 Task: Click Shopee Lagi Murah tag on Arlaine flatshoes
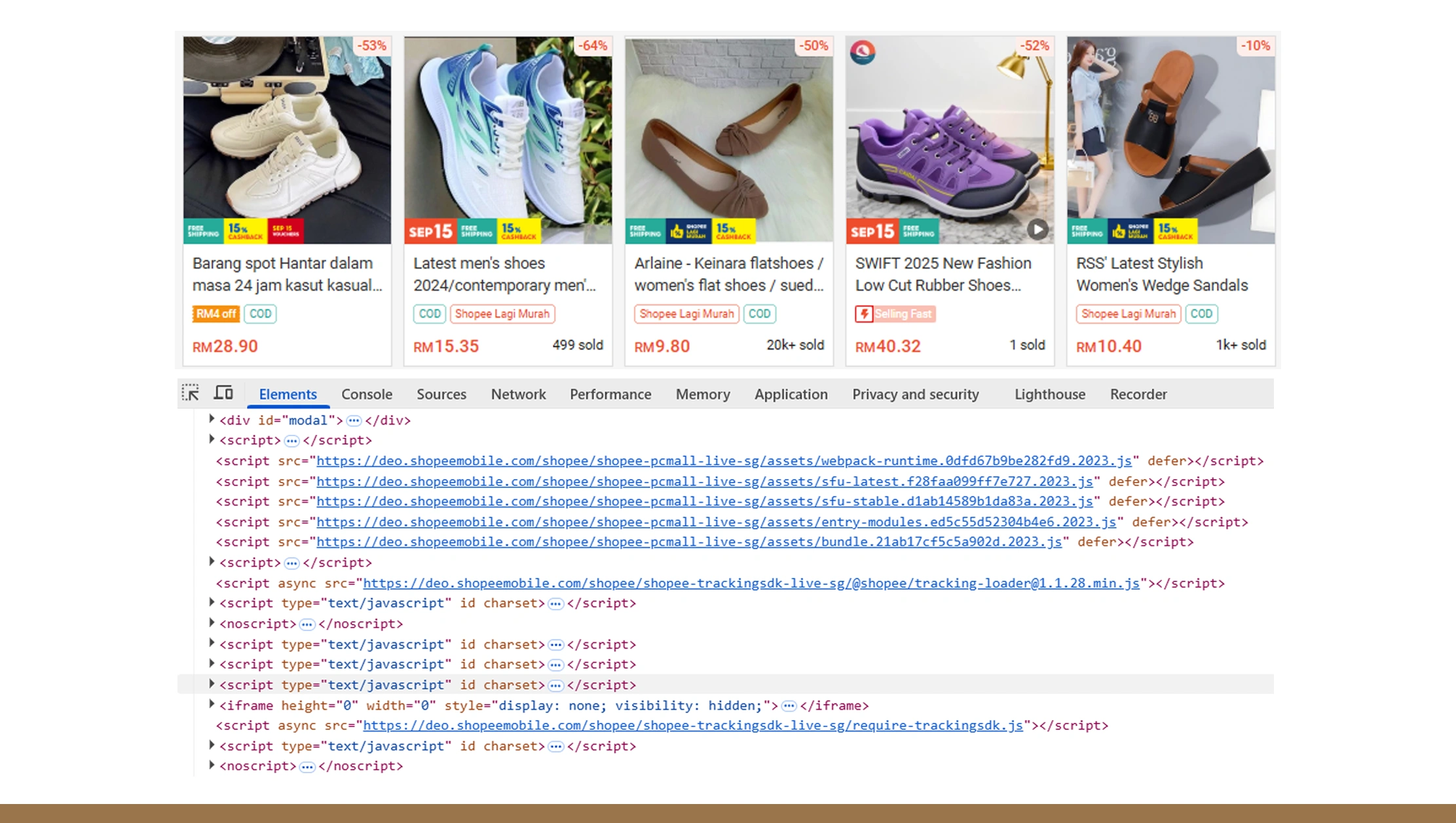[686, 314]
